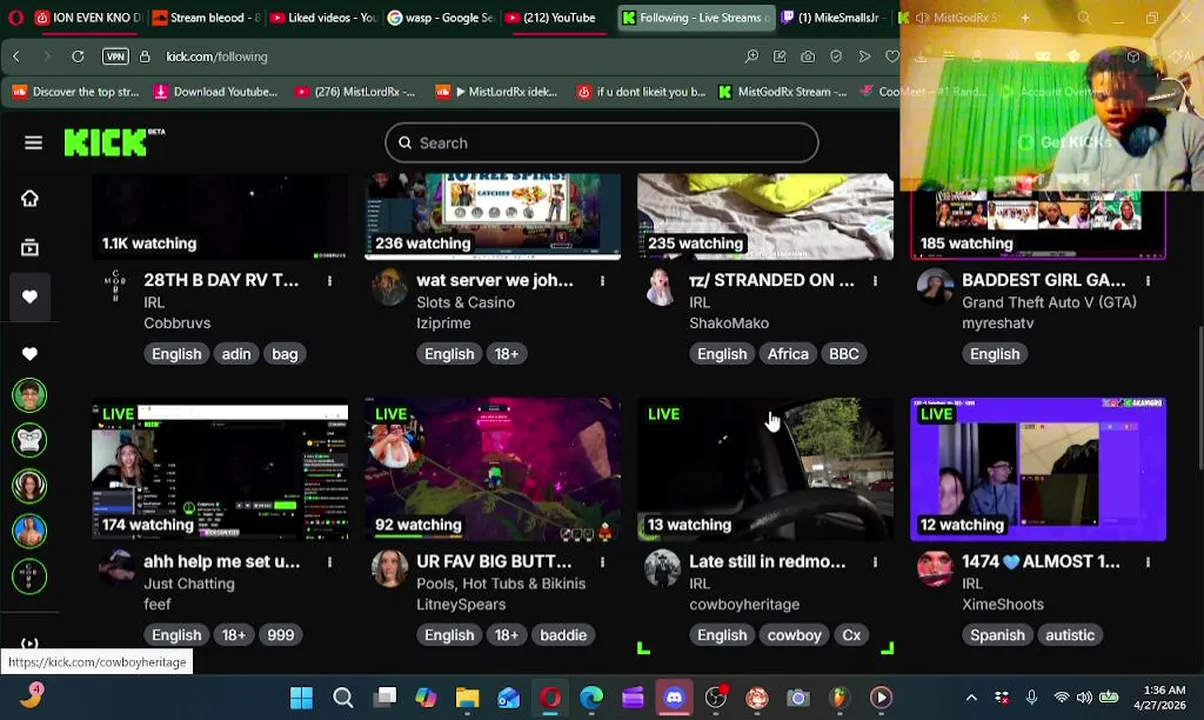
Task: Click Grand Theft Auto V (GTA) category
Action: [x=1049, y=302]
